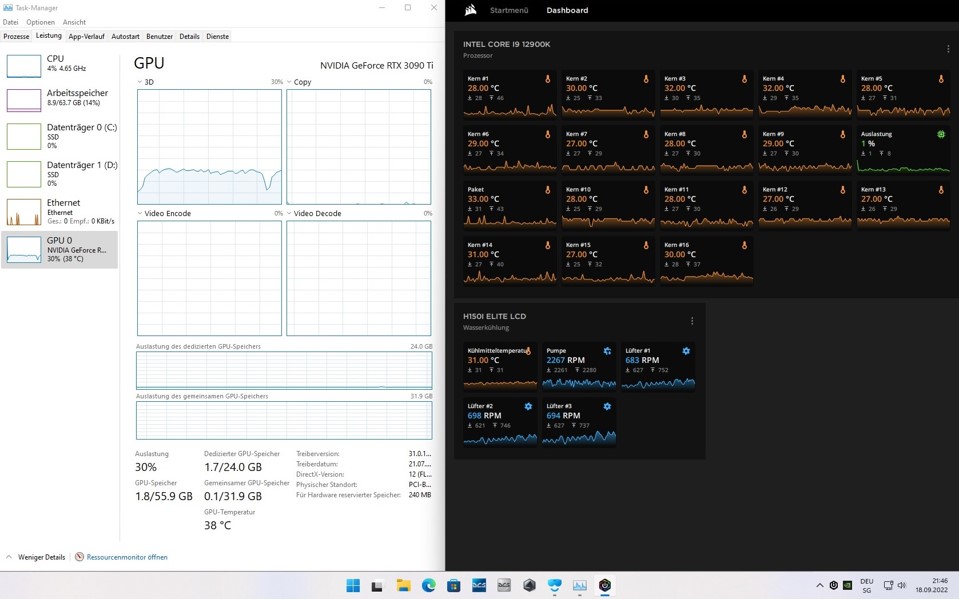The height and width of the screenshot is (600, 959).
Task: Click the Pumpe 2267 RPM tile
Action: (x=579, y=366)
